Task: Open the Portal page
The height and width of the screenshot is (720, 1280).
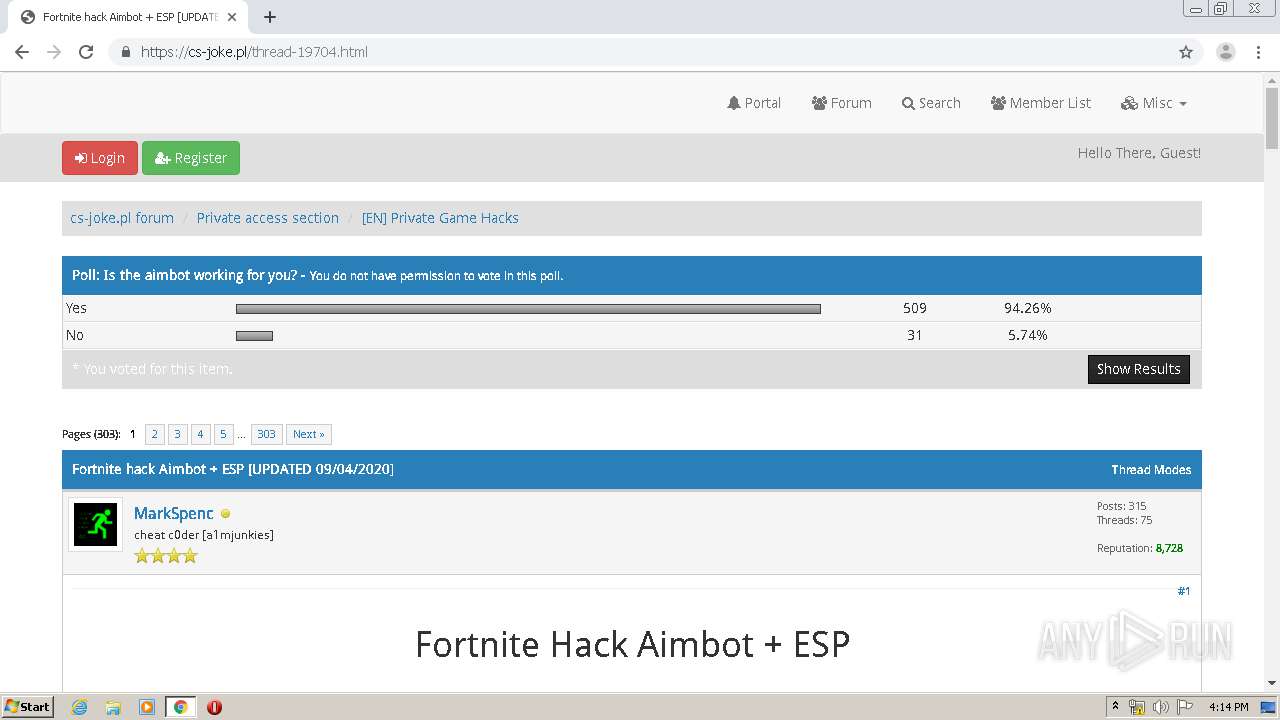Action: tap(754, 103)
